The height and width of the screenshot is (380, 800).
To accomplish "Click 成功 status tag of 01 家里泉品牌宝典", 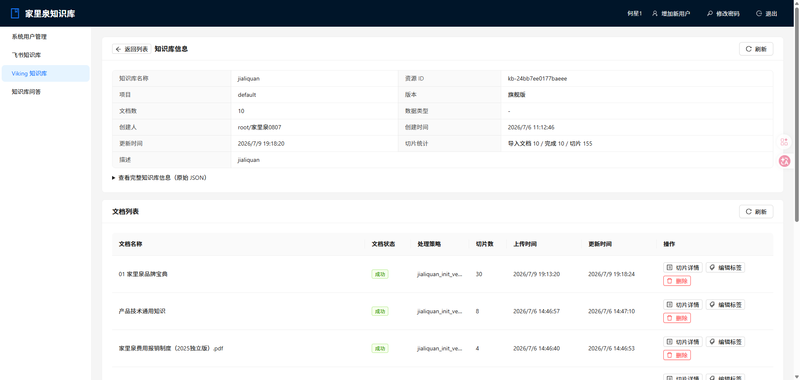I will point(380,274).
